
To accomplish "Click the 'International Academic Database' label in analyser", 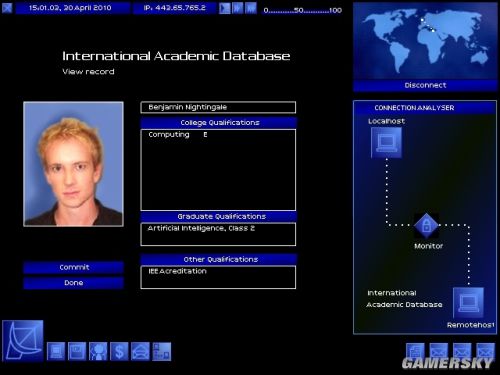I will [404, 299].
